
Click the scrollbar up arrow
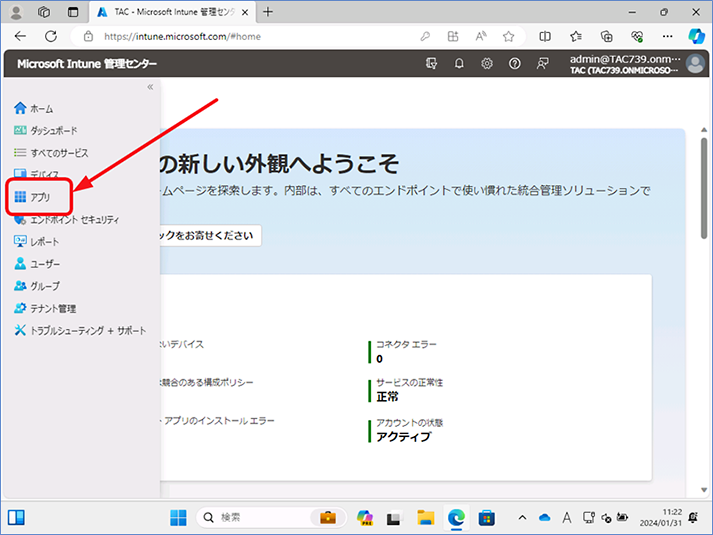point(704,130)
